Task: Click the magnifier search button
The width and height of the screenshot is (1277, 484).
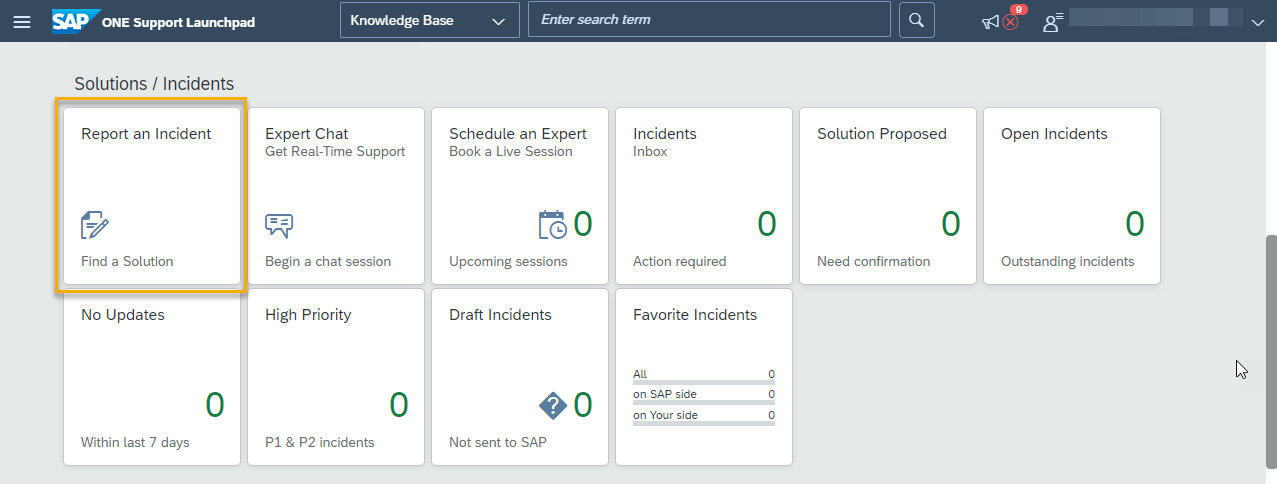Action: point(917,19)
